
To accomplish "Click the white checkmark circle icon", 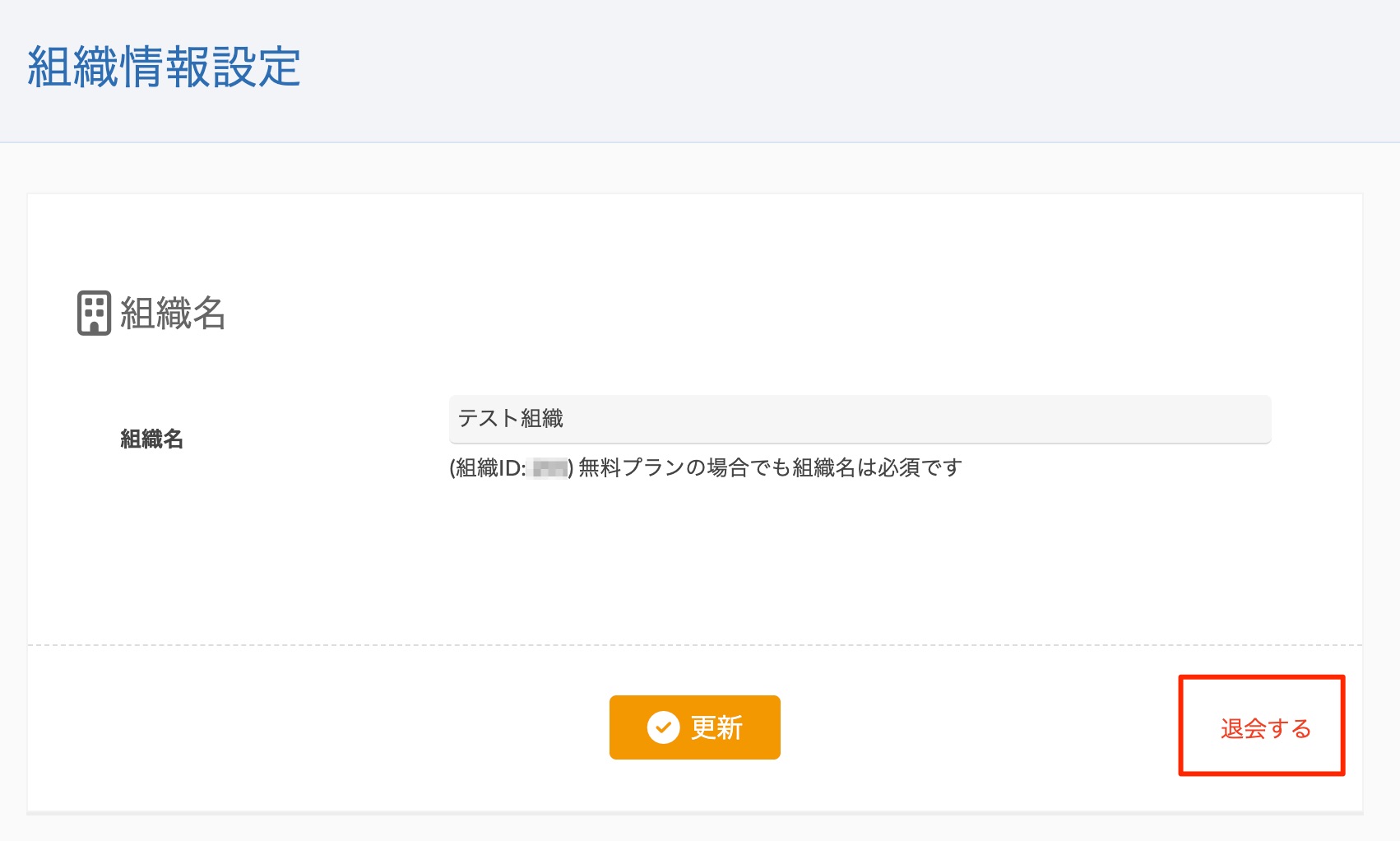I will pos(663,727).
